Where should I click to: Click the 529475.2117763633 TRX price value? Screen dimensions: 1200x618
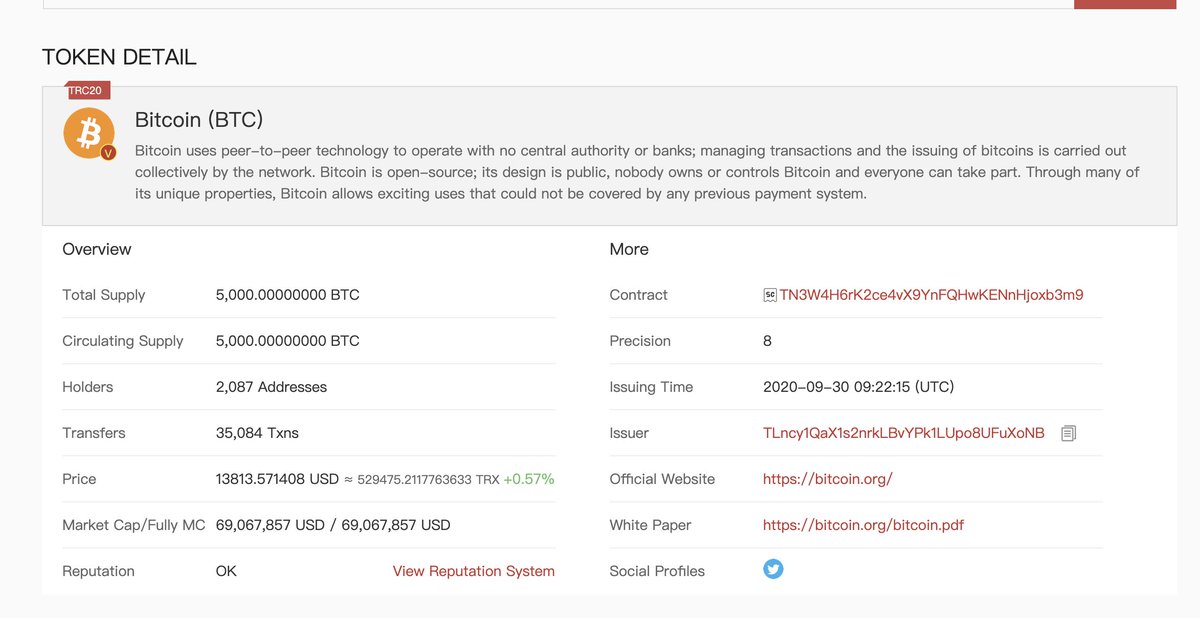428,480
